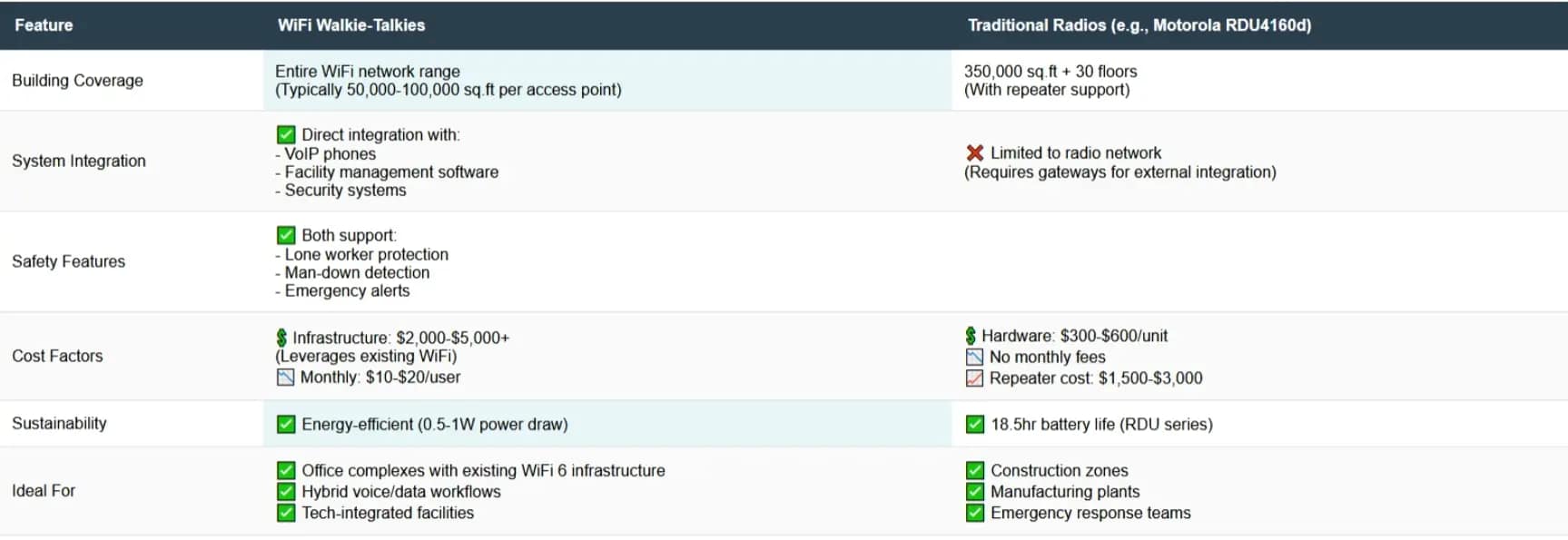The height and width of the screenshot is (540, 1568).
Task: Click the checkbox beside "Construction zones"
Action: click(975, 471)
